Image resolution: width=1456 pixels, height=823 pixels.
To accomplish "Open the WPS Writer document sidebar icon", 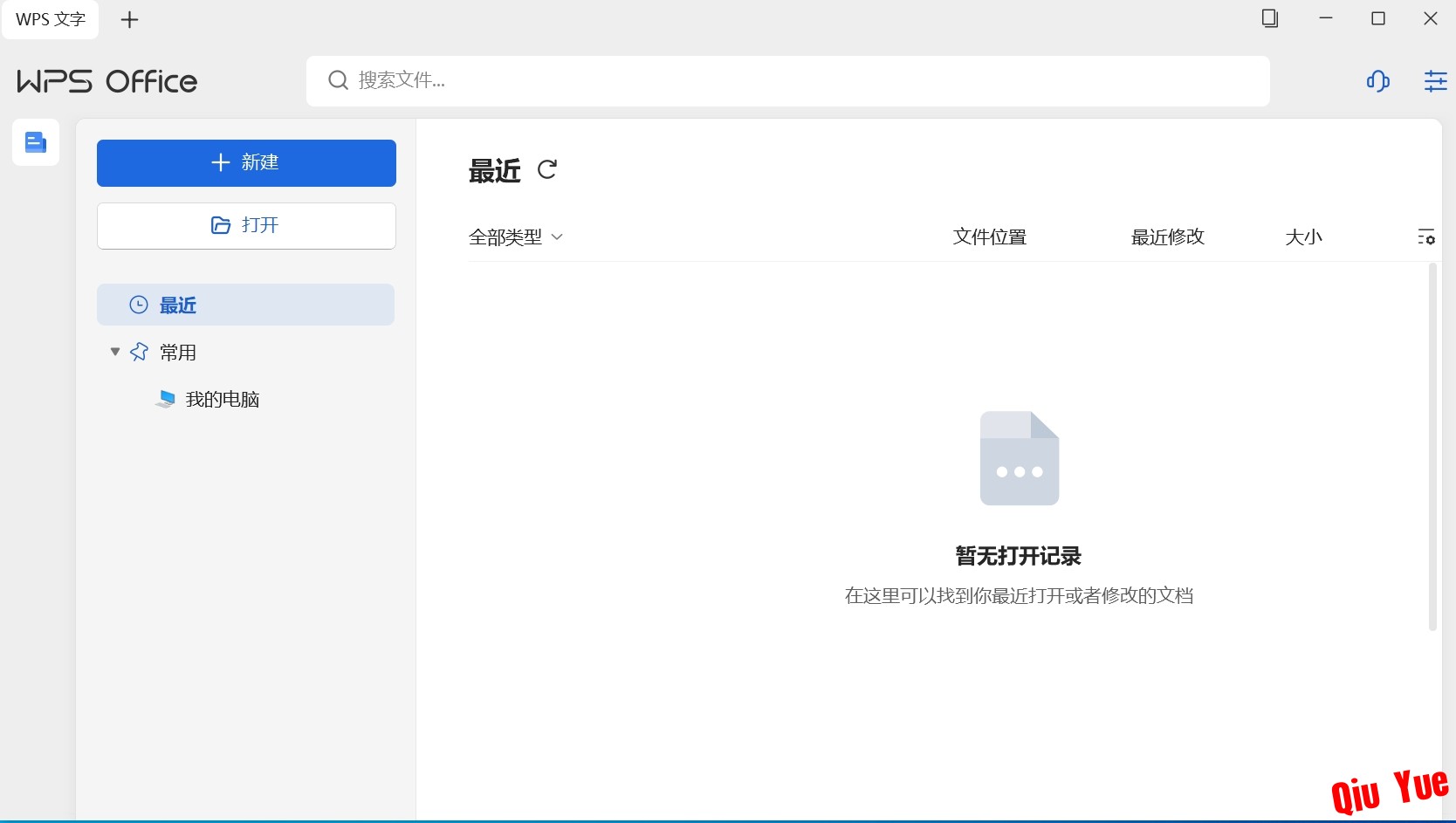I will [36, 142].
